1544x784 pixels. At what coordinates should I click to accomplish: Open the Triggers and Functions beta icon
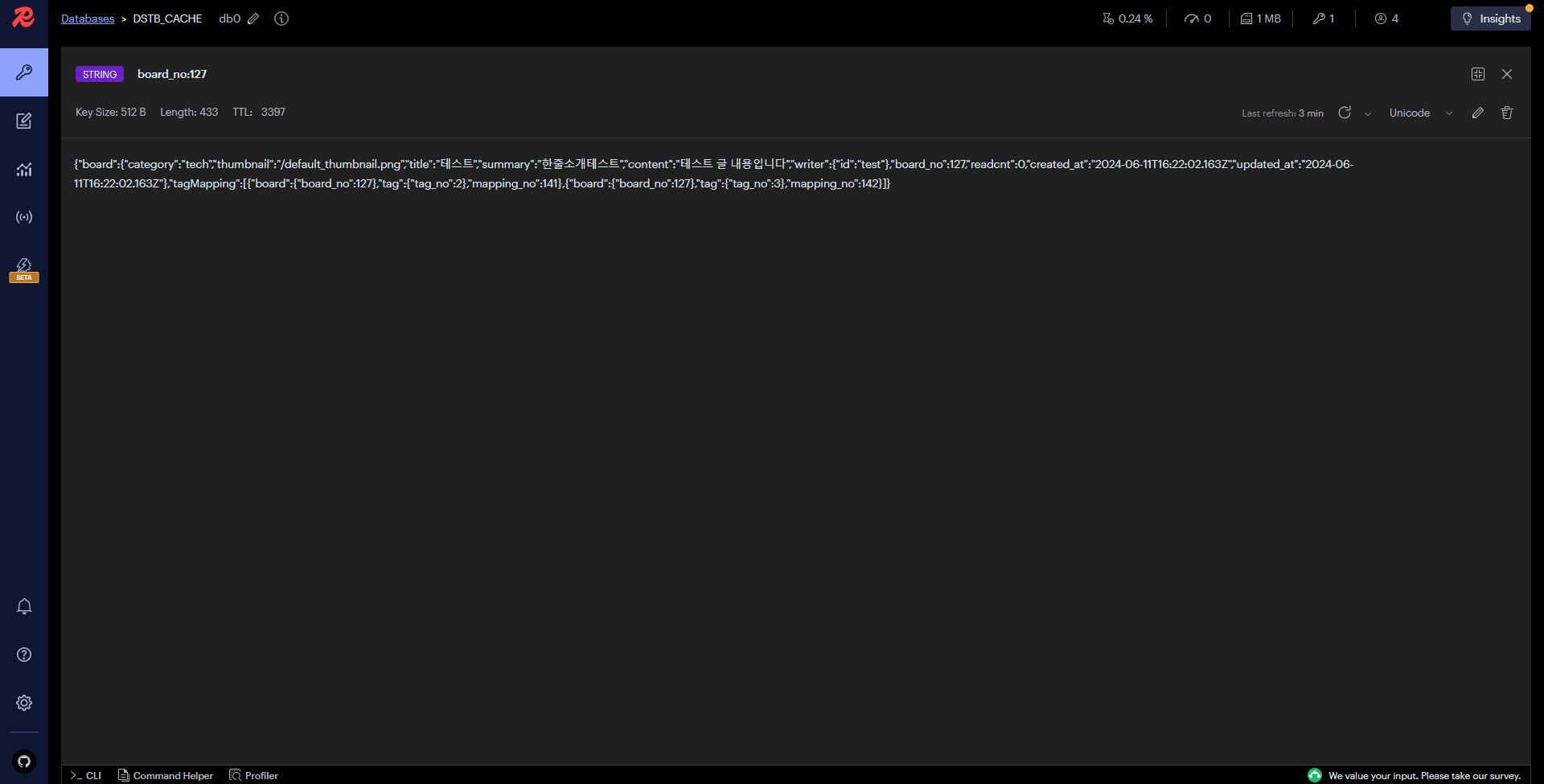tap(24, 268)
